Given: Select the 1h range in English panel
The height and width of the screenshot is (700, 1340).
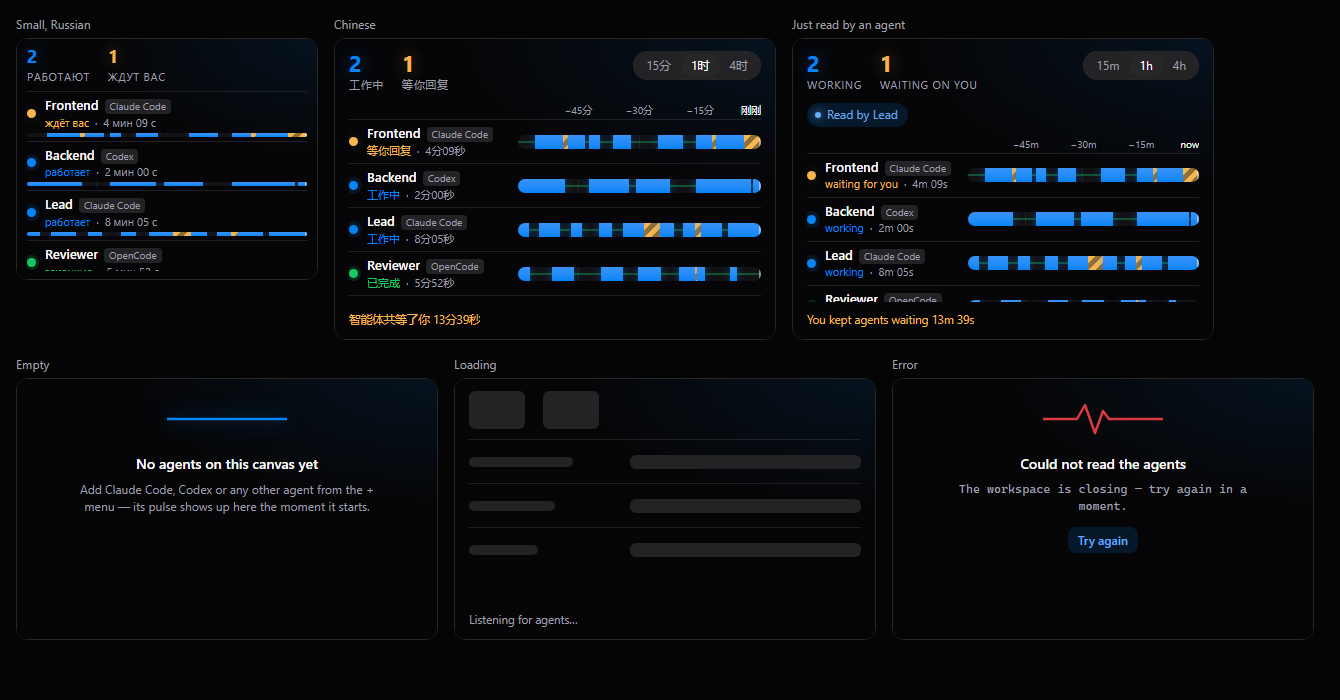Looking at the screenshot, I should pyautogui.click(x=1146, y=66).
